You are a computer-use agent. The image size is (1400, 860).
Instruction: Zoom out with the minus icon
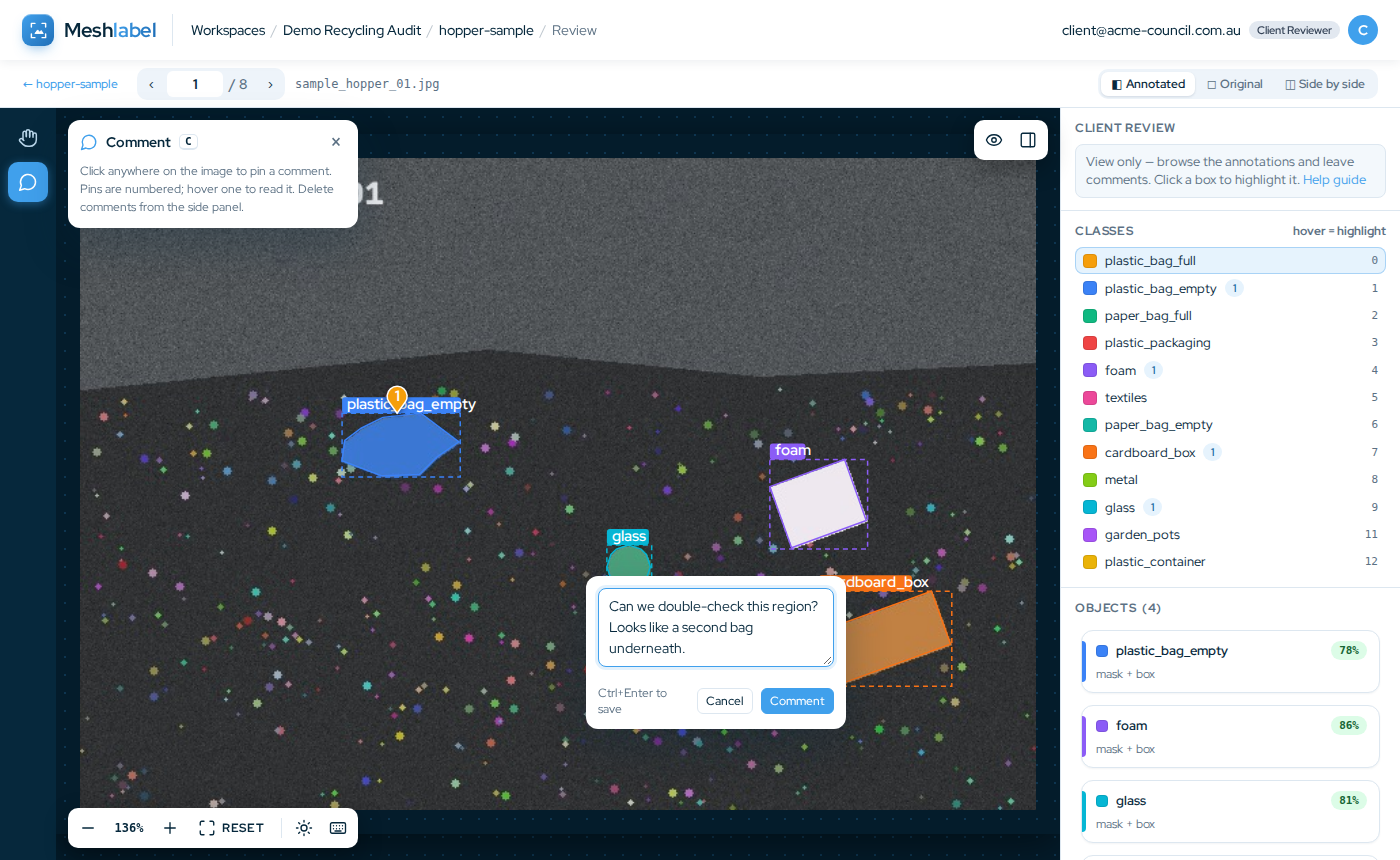click(x=88, y=828)
